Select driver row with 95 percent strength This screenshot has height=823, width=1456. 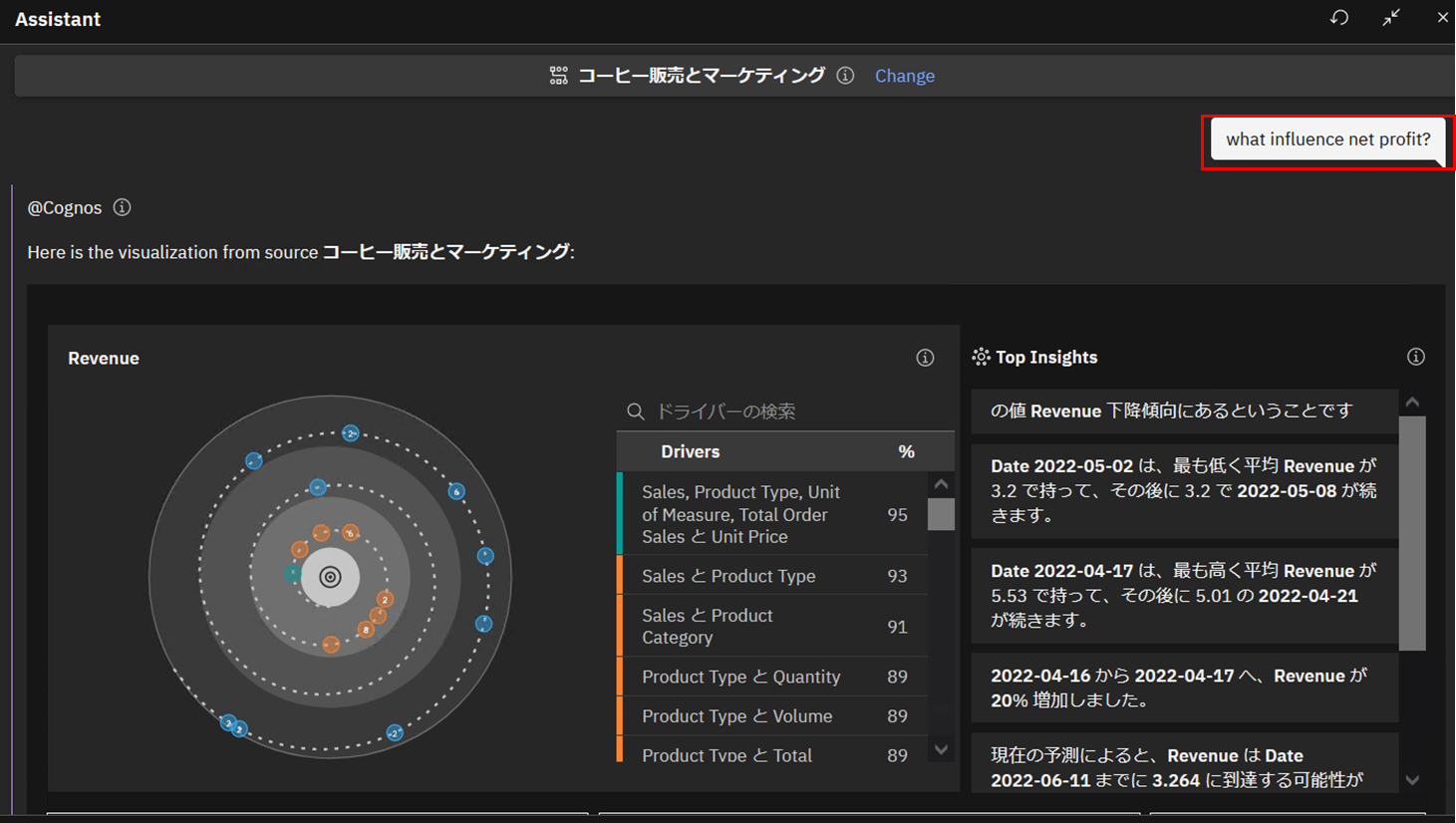(772, 514)
